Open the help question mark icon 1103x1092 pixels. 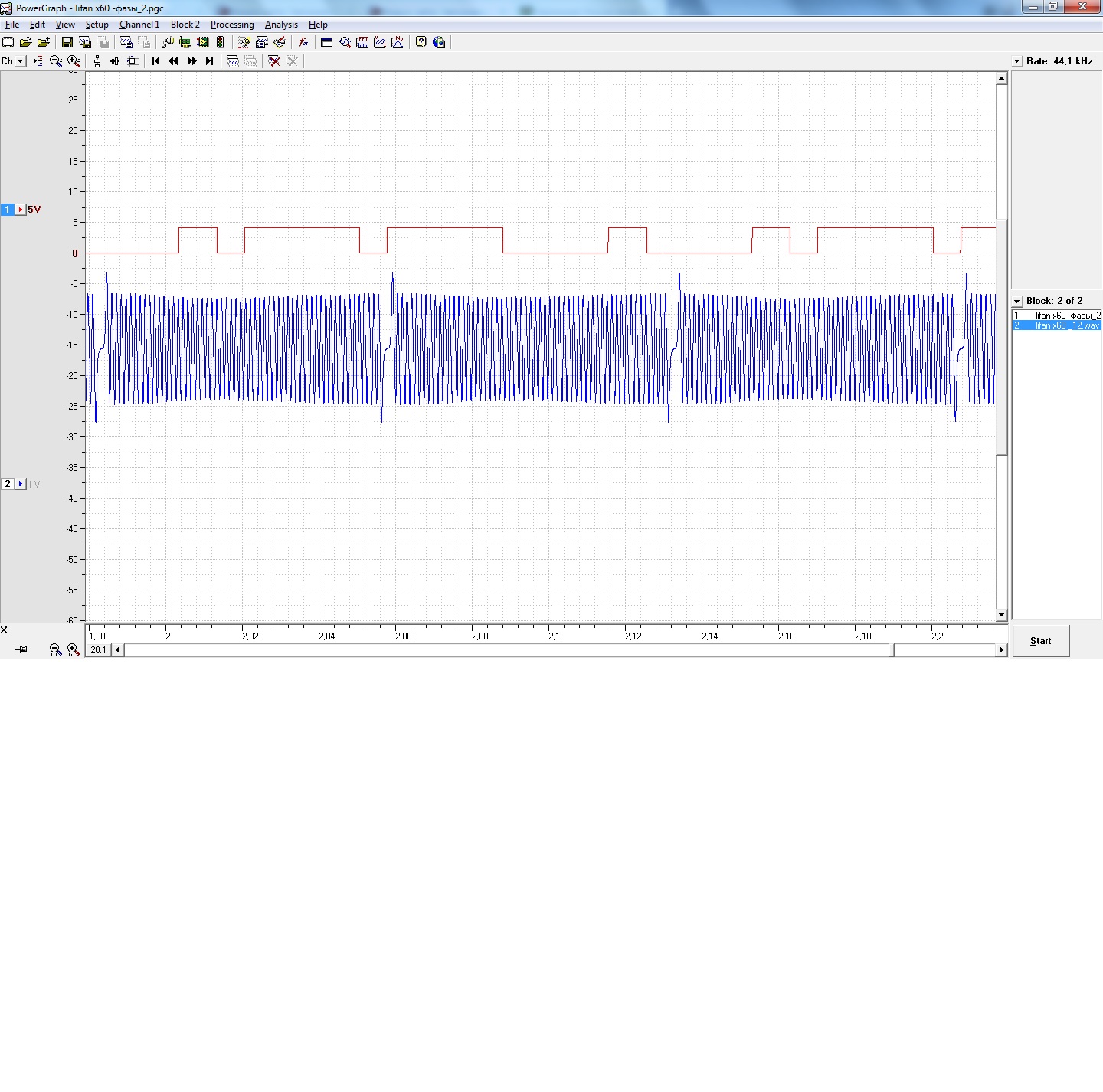[x=421, y=43]
